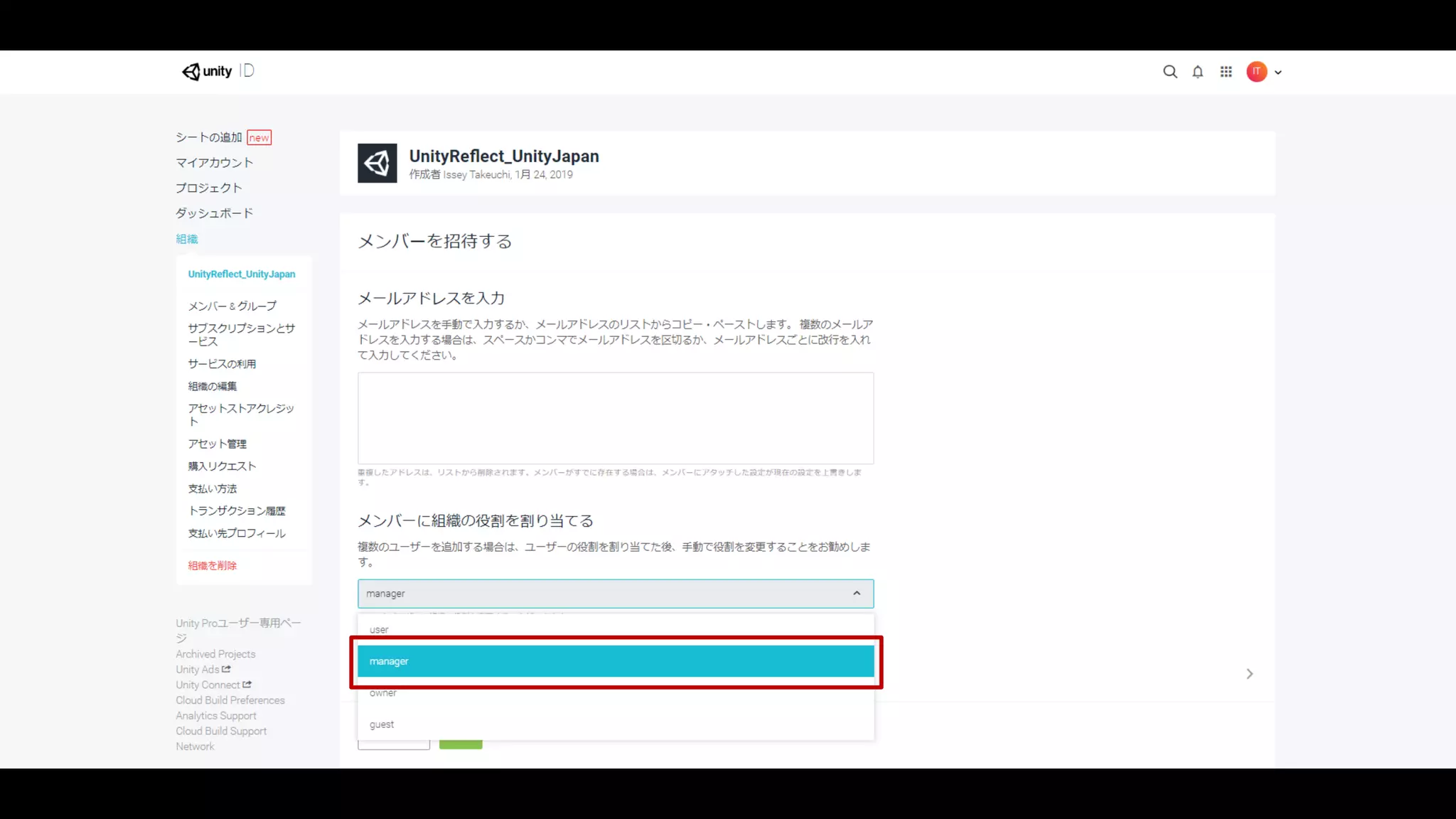Expand the account menu arrow
This screenshot has width=1456, height=819.
[1278, 73]
